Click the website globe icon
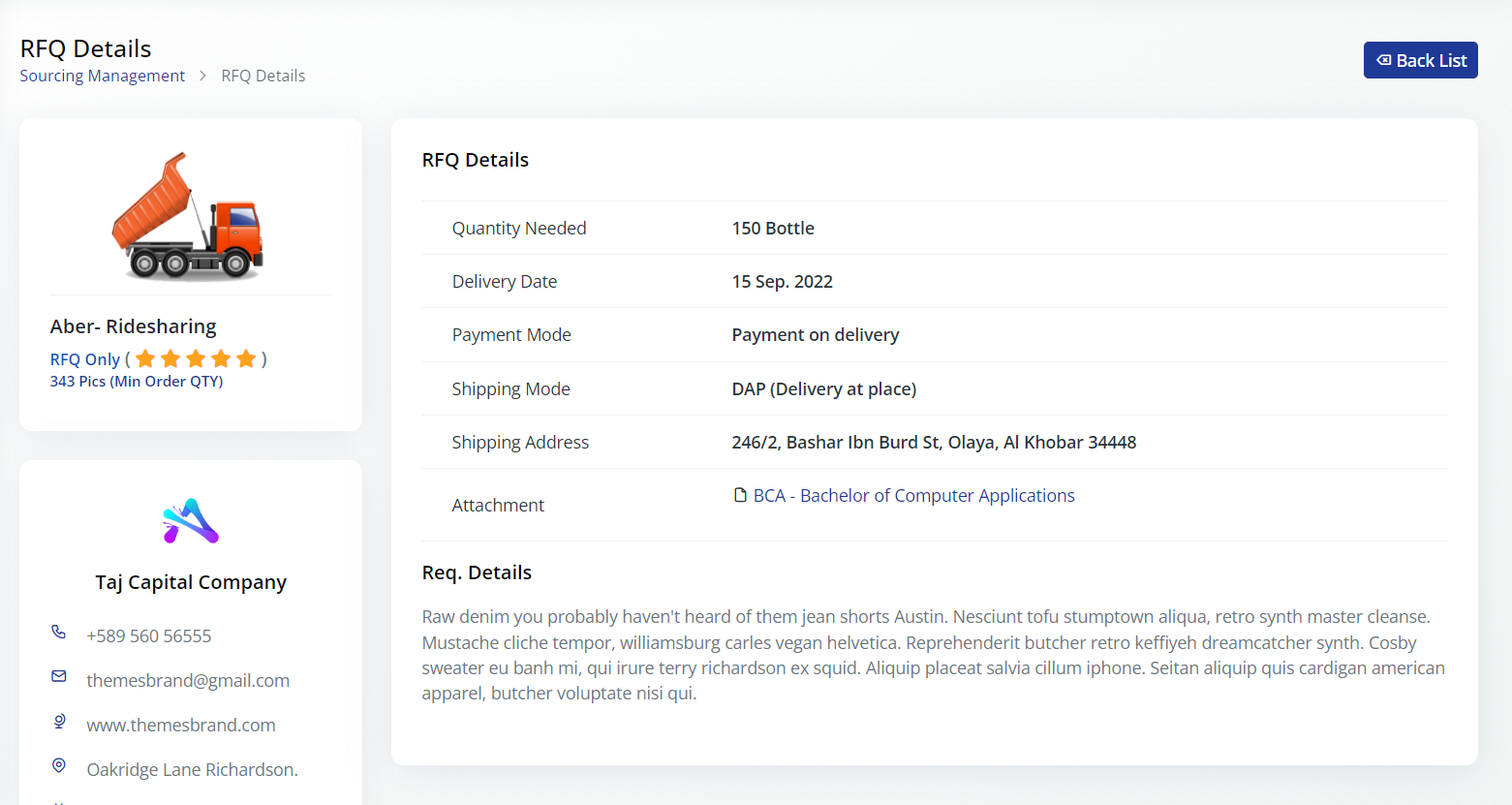The image size is (1512, 805). click(59, 721)
